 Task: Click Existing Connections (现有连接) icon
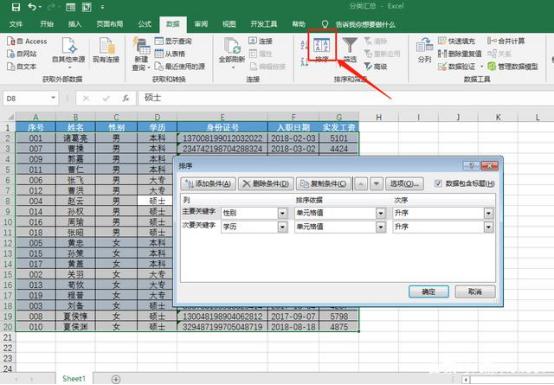106,46
